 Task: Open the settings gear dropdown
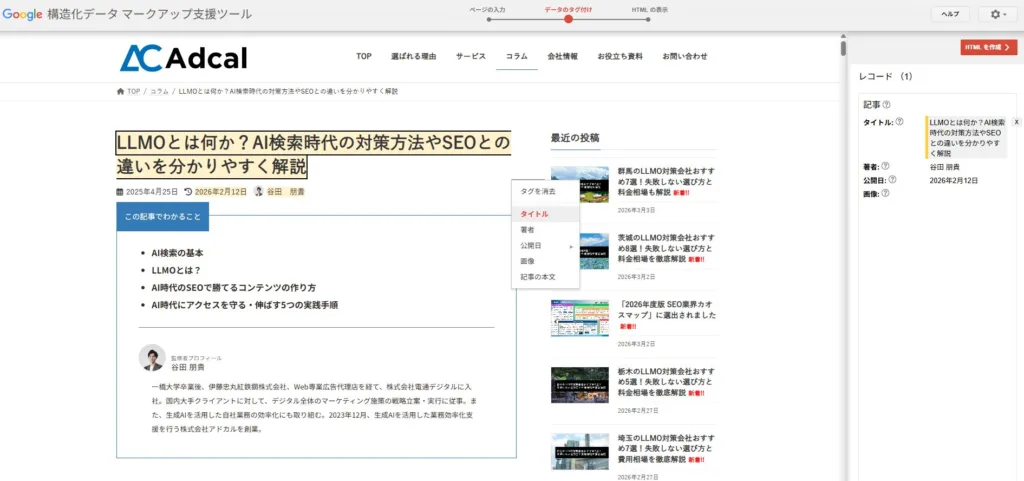coord(997,14)
